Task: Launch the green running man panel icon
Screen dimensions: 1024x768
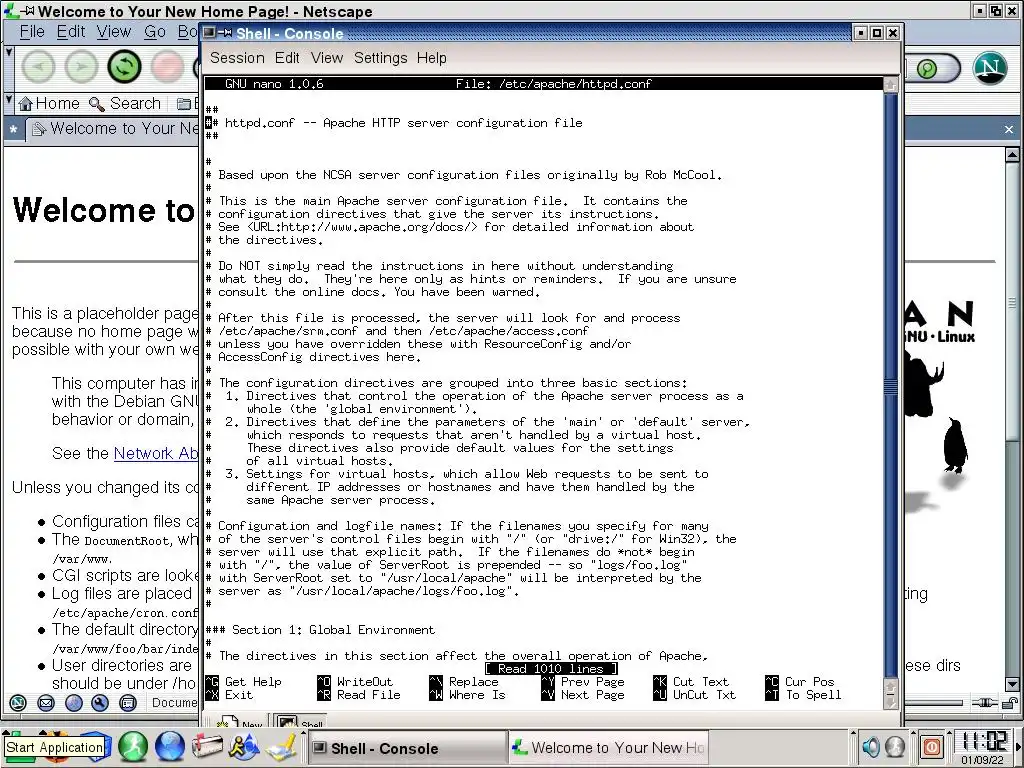Action: (x=133, y=748)
